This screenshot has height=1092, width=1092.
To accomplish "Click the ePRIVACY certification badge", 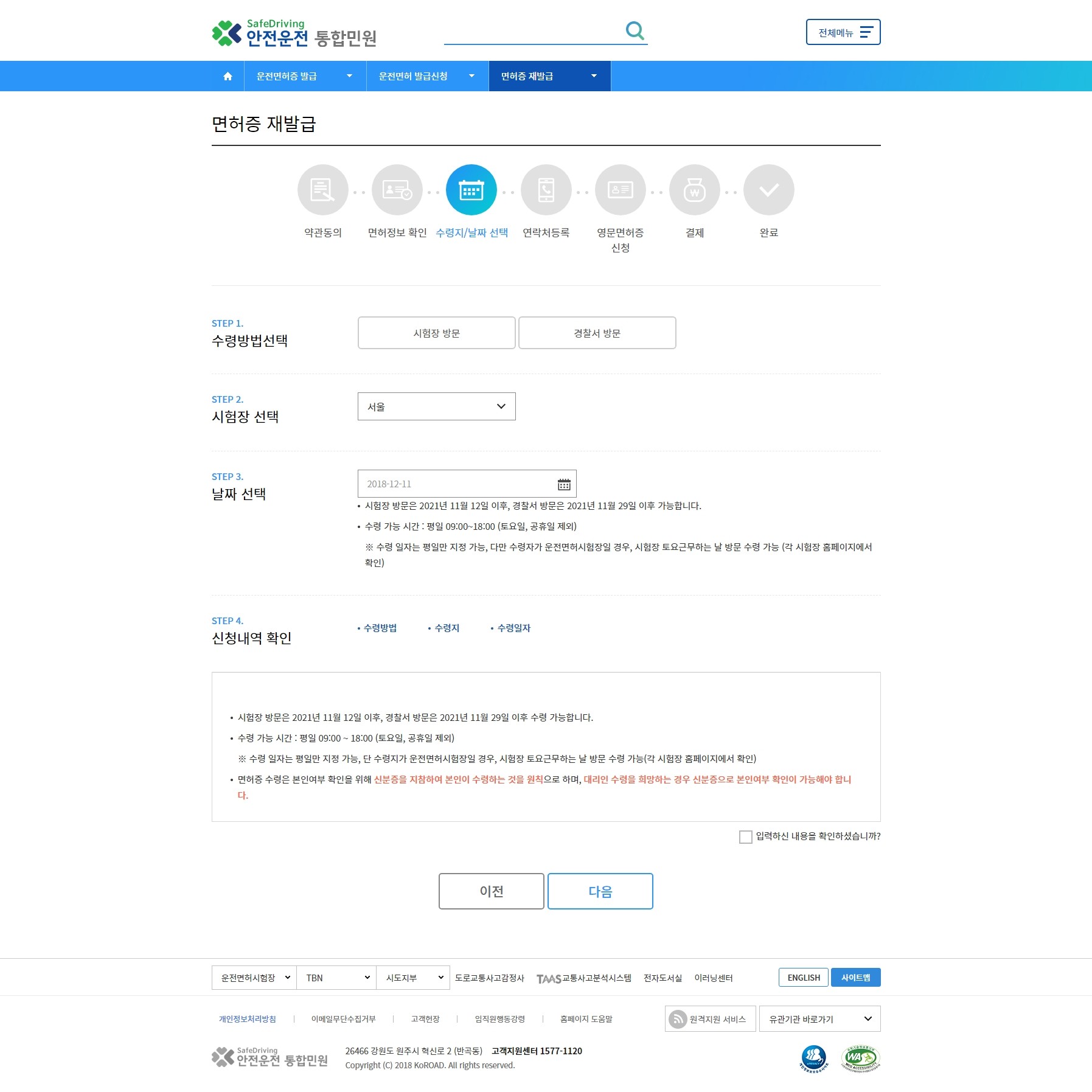I will [814, 1059].
